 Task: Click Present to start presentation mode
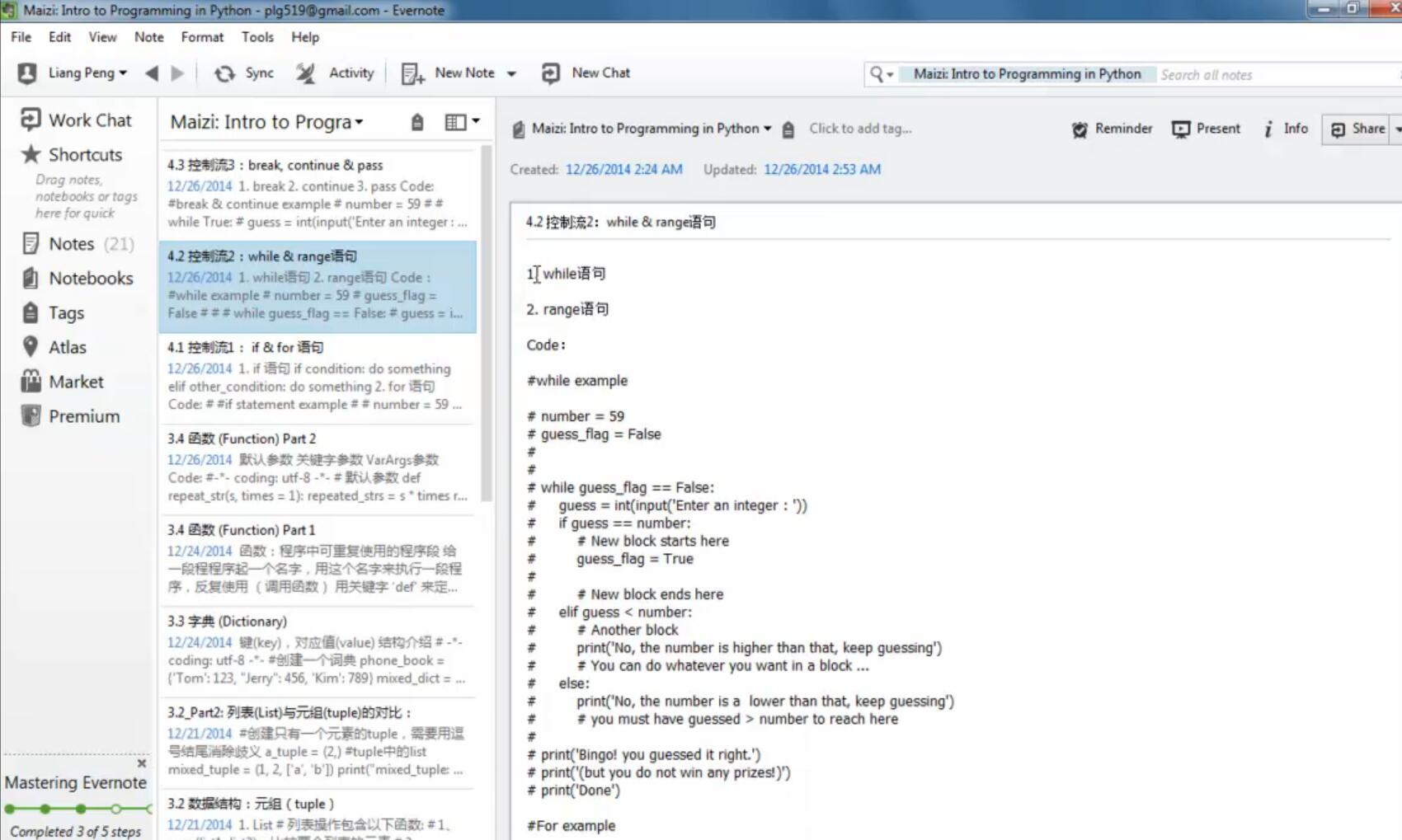pyautogui.click(x=1206, y=129)
